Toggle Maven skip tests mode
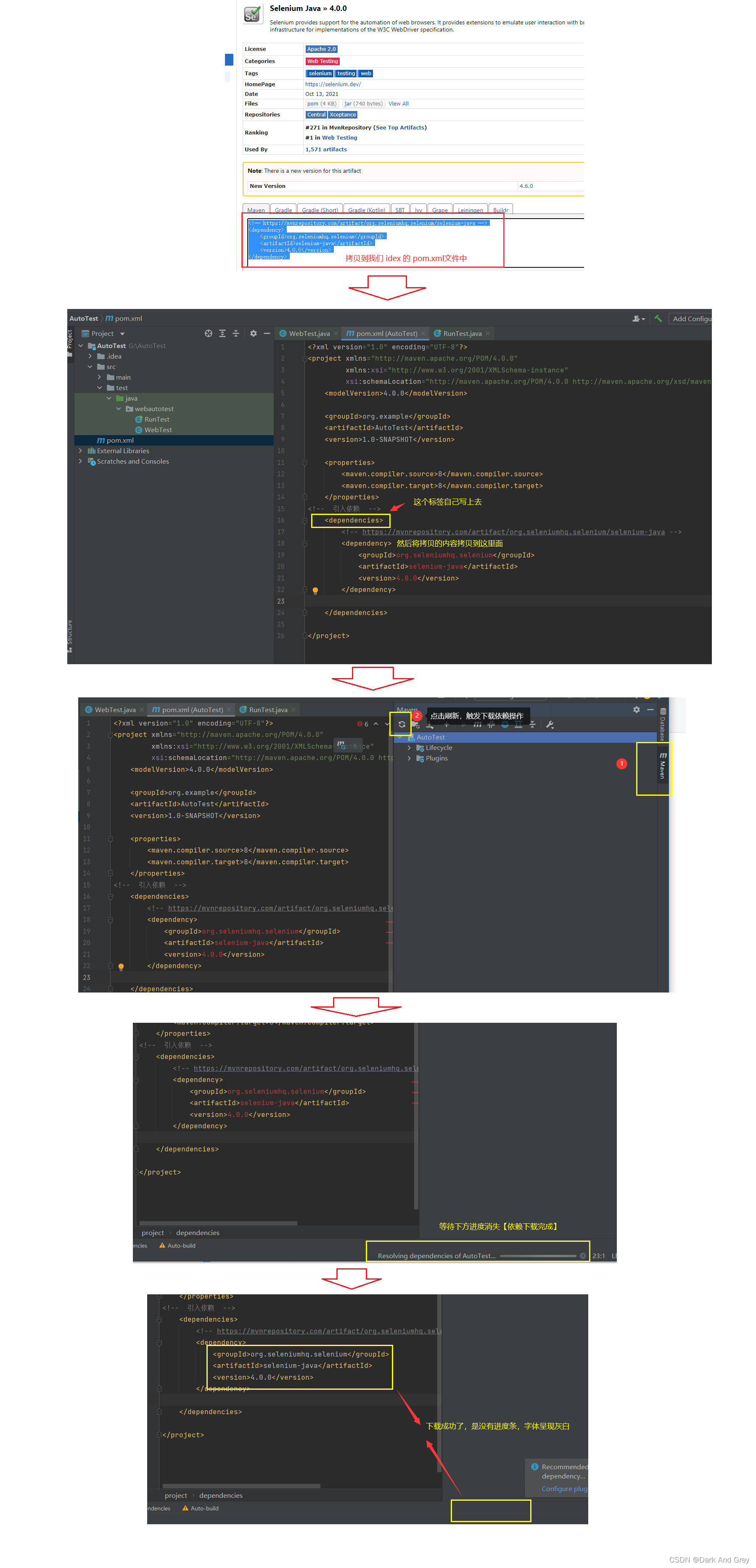 coord(505,724)
